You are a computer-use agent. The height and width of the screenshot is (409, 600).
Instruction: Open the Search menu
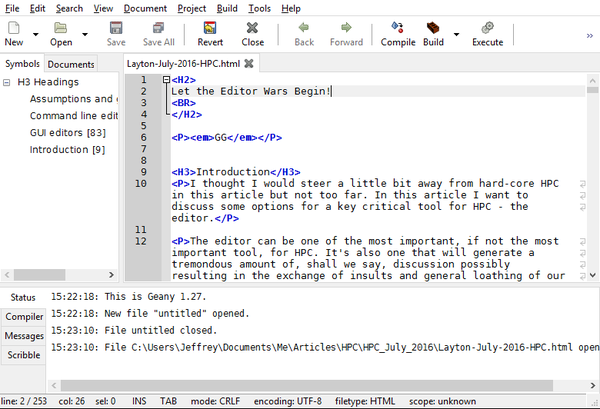pyautogui.click(x=69, y=8)
